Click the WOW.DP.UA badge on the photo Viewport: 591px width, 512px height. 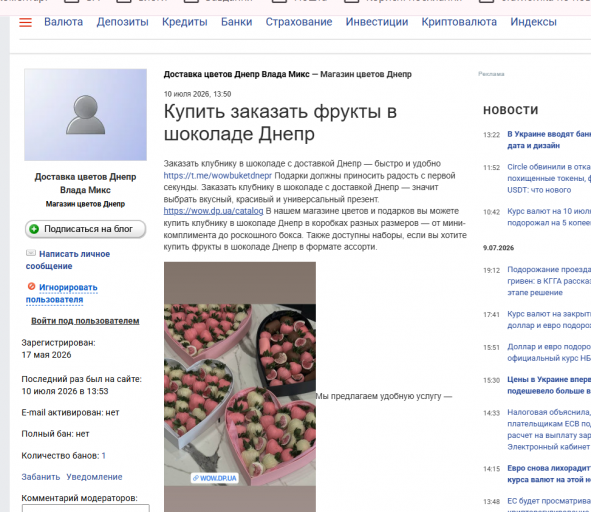coord(214,478)
